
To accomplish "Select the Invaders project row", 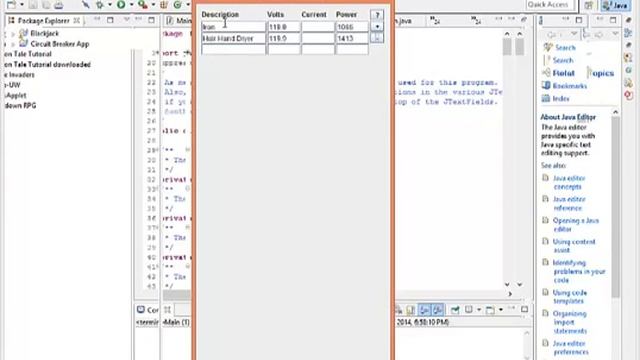I will point(20,75).
